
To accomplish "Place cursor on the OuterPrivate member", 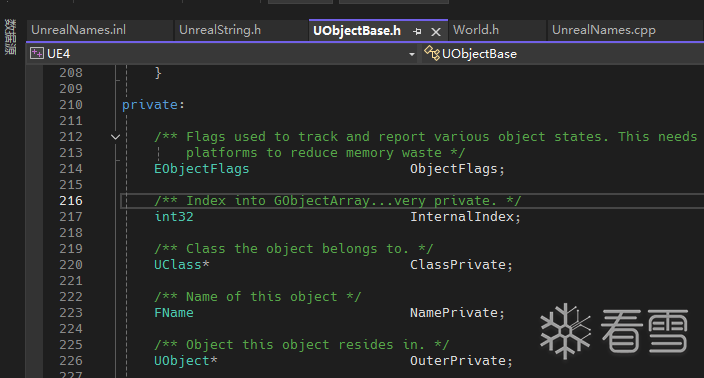I will [x=458, y=361].
